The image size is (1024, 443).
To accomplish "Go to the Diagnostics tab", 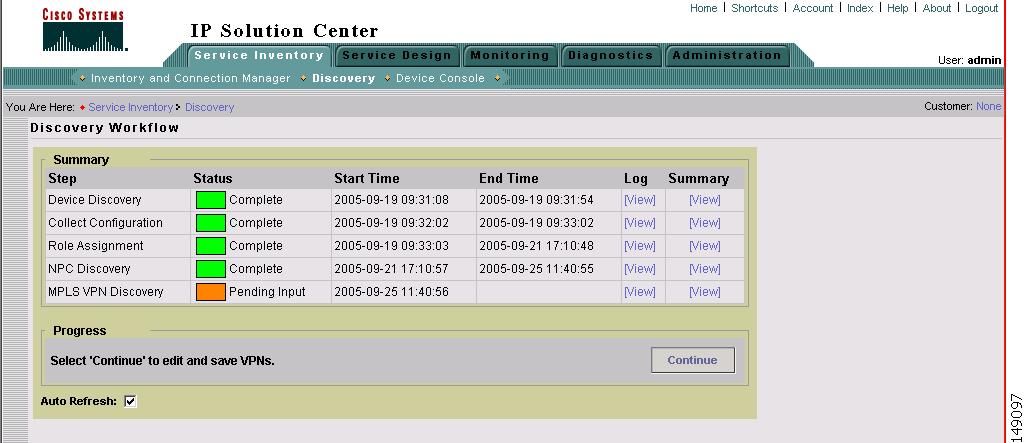I will coord(611,56).
